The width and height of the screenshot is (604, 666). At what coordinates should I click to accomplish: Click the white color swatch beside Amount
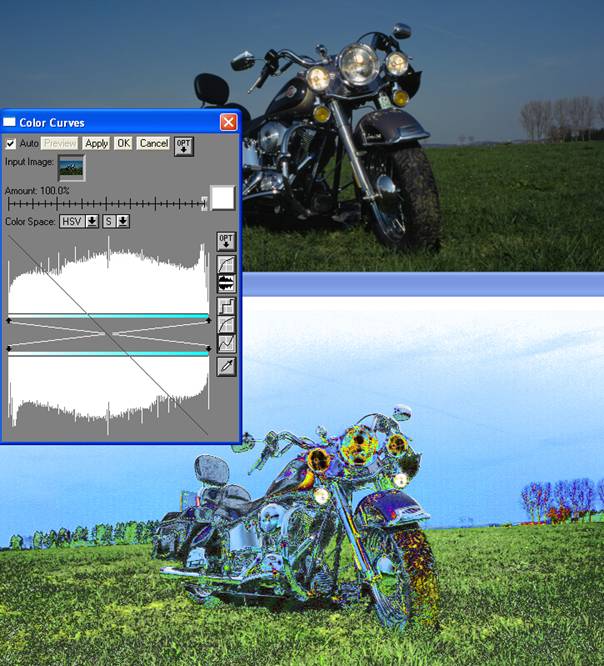pyautogui.click(x=223, y=198)
